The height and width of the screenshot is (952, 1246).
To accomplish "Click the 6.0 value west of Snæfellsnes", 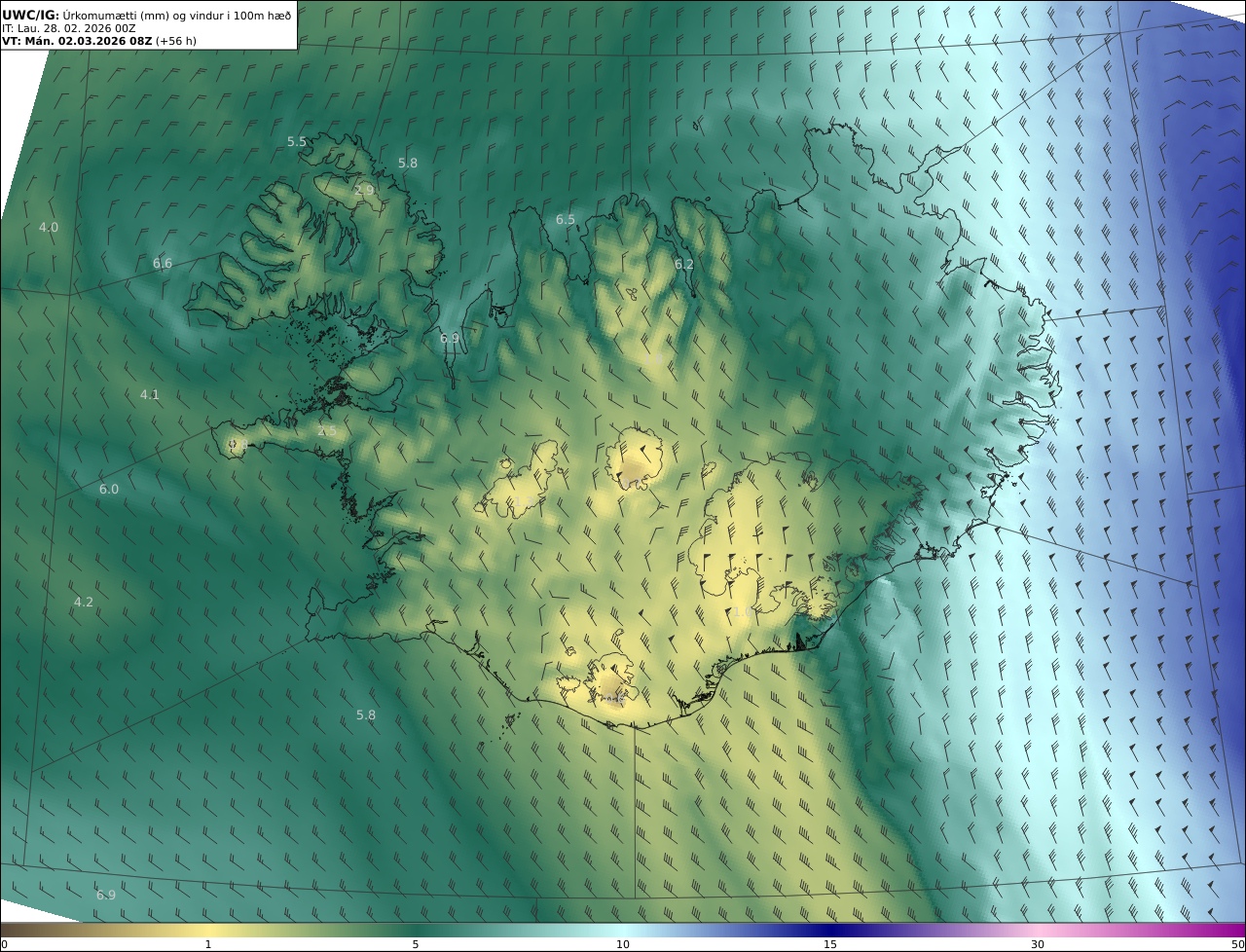I will point(109,490).
